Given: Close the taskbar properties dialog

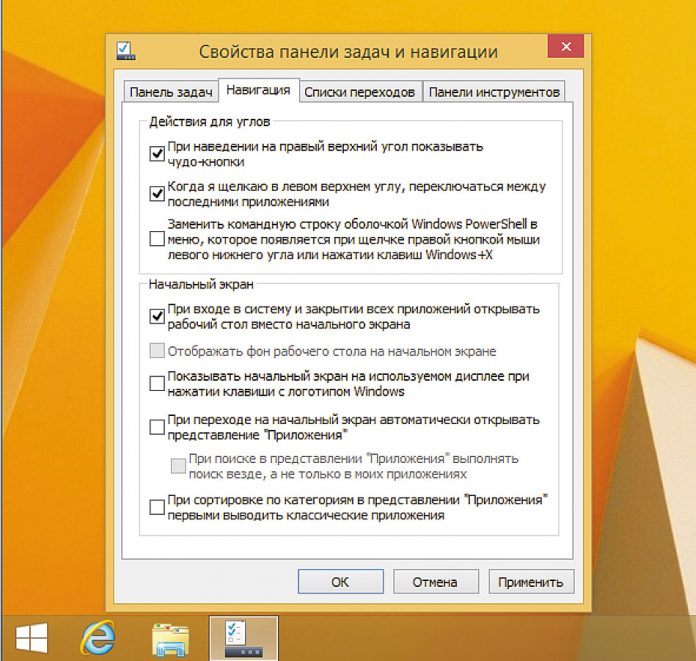Looking at the screenshot, I should (567, 47).
